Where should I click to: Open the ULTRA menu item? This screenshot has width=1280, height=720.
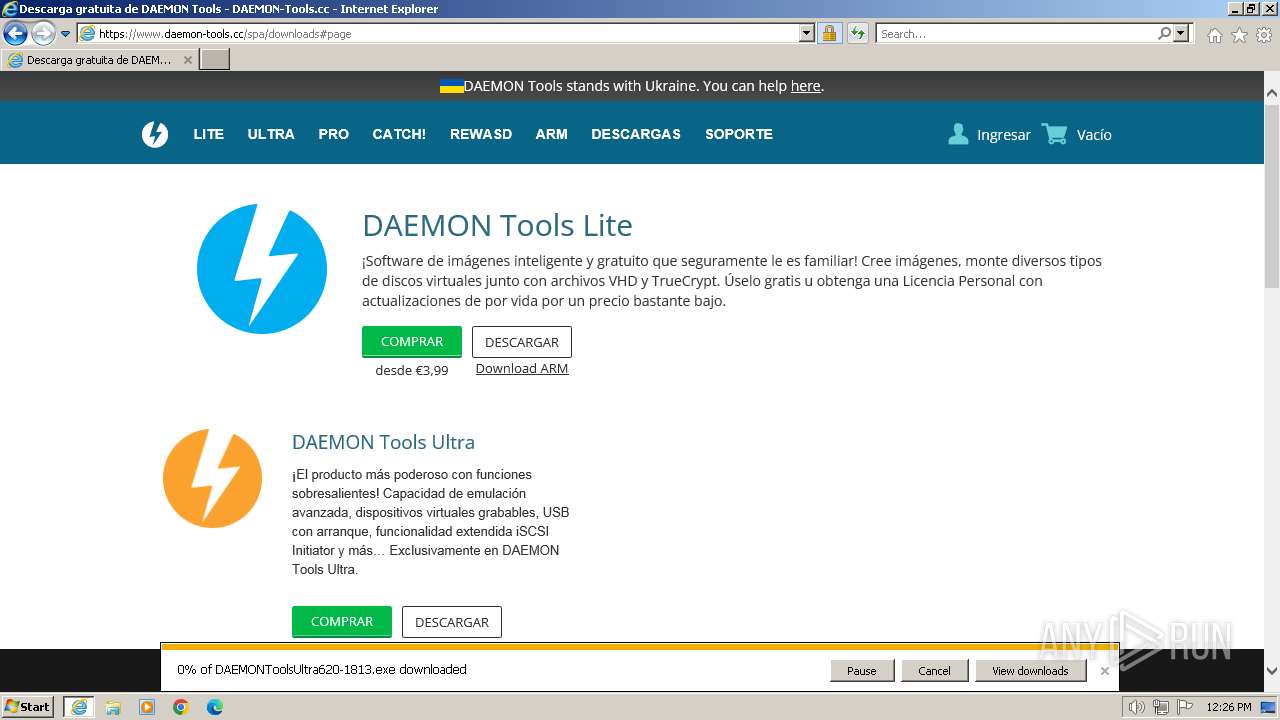pyautogui.click(x=271, y=134)
